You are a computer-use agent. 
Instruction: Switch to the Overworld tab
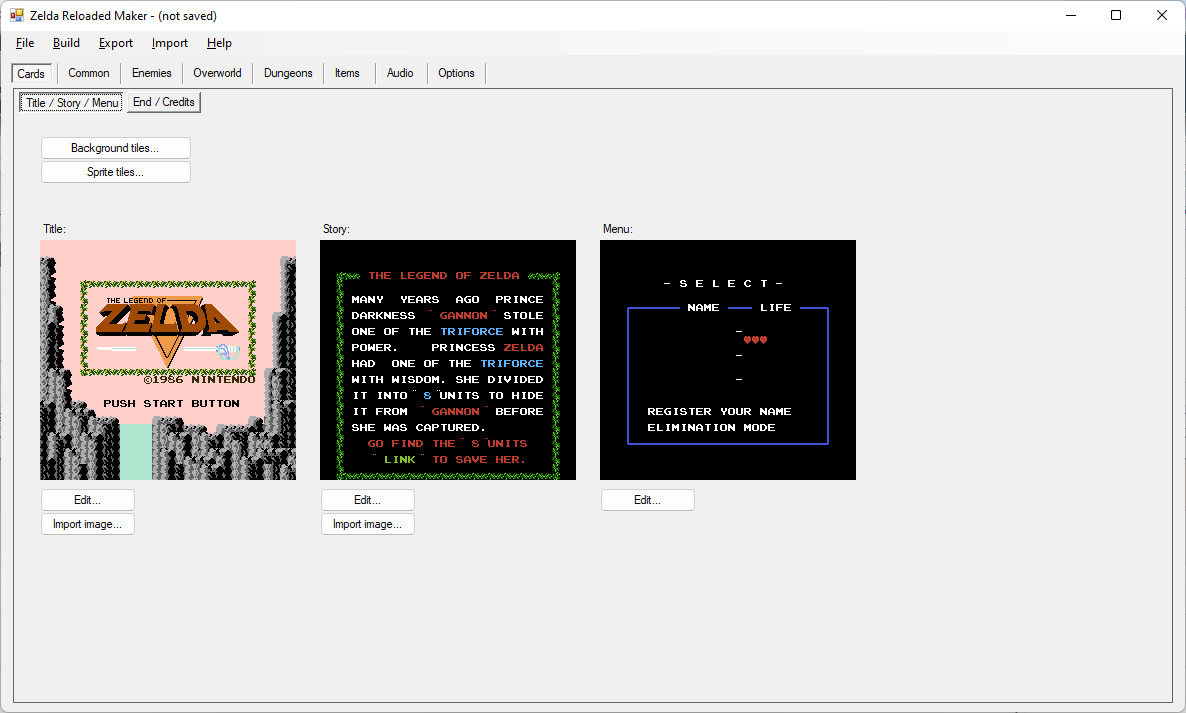tap(217, 73)
